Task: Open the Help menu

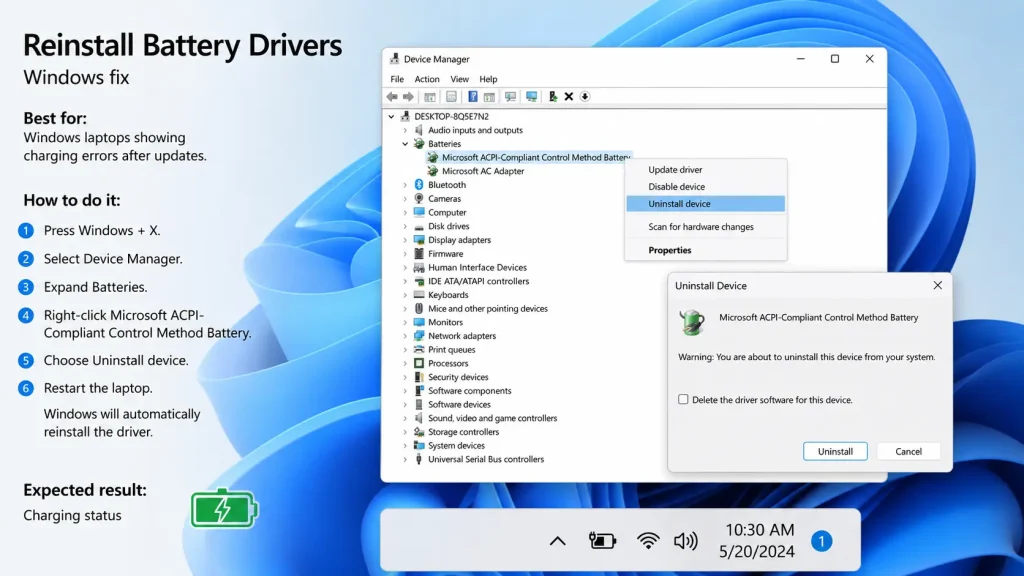Action: coord(488,79)
